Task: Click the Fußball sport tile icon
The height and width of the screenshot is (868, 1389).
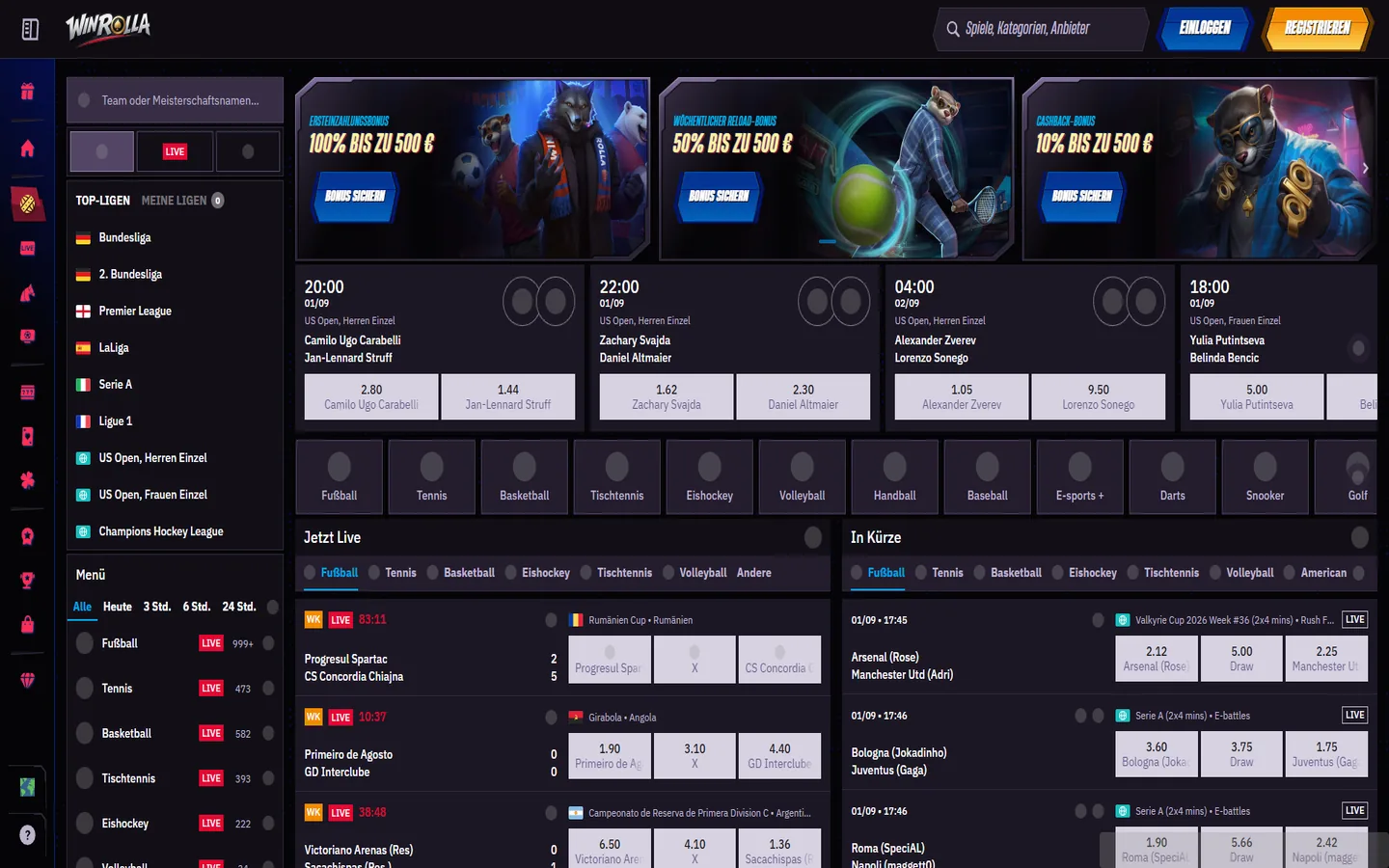Action: pos(339,467)
